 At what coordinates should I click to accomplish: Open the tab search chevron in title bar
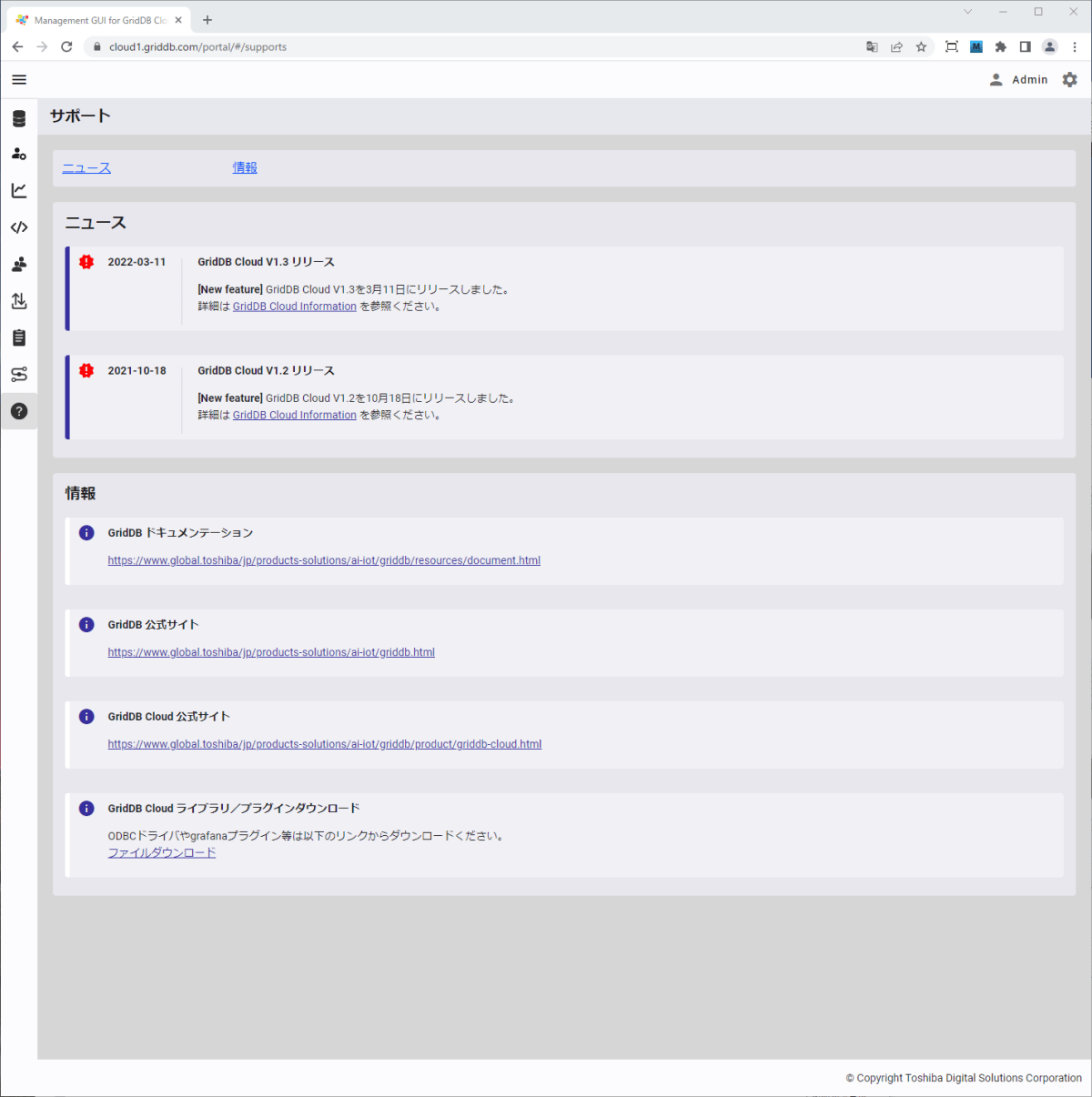(968, 12)
